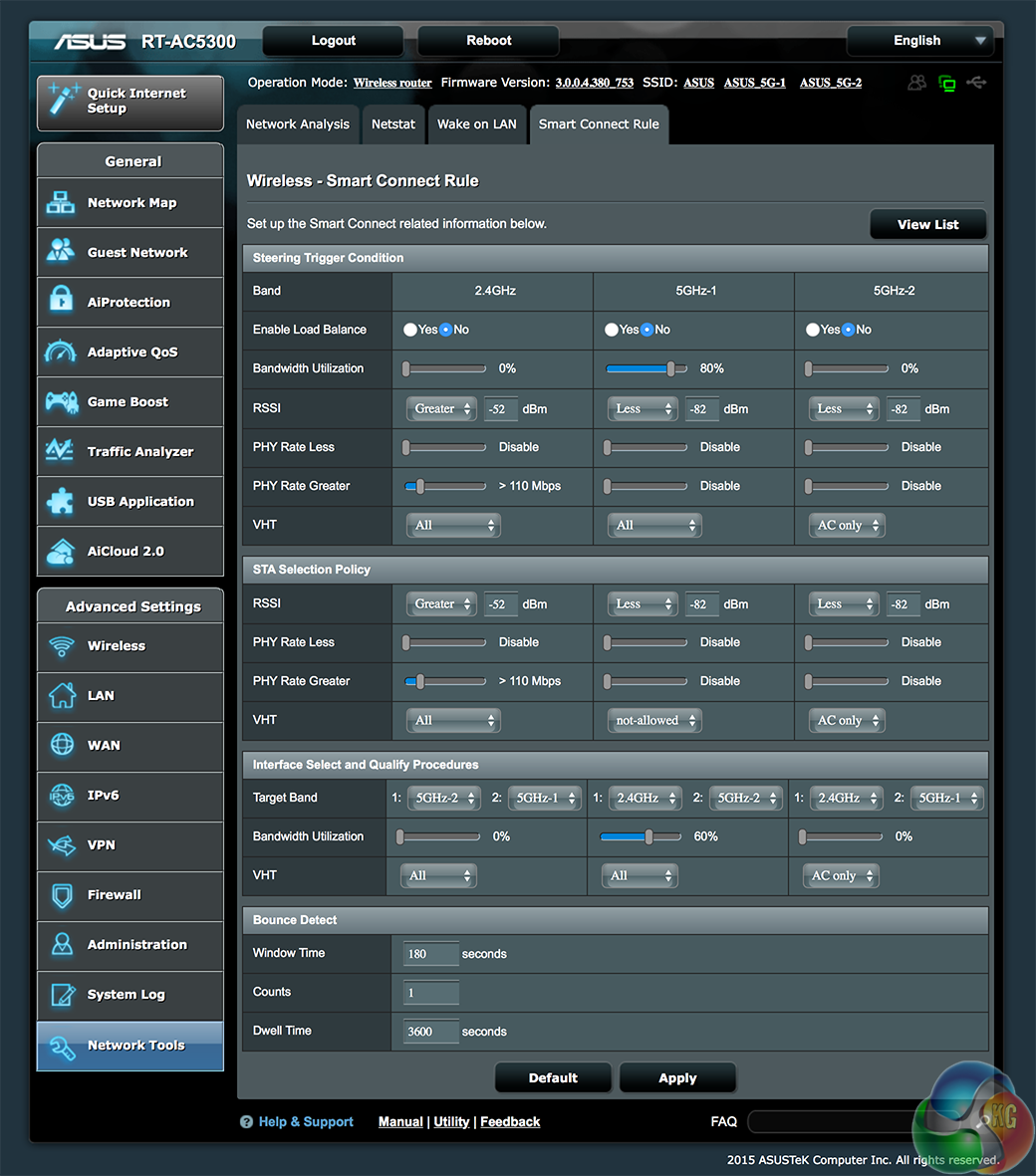Click the VPN icon in Advanced Settings
The width and height of the screenshot is (1036, 1176).
click(x=62, y=845)
